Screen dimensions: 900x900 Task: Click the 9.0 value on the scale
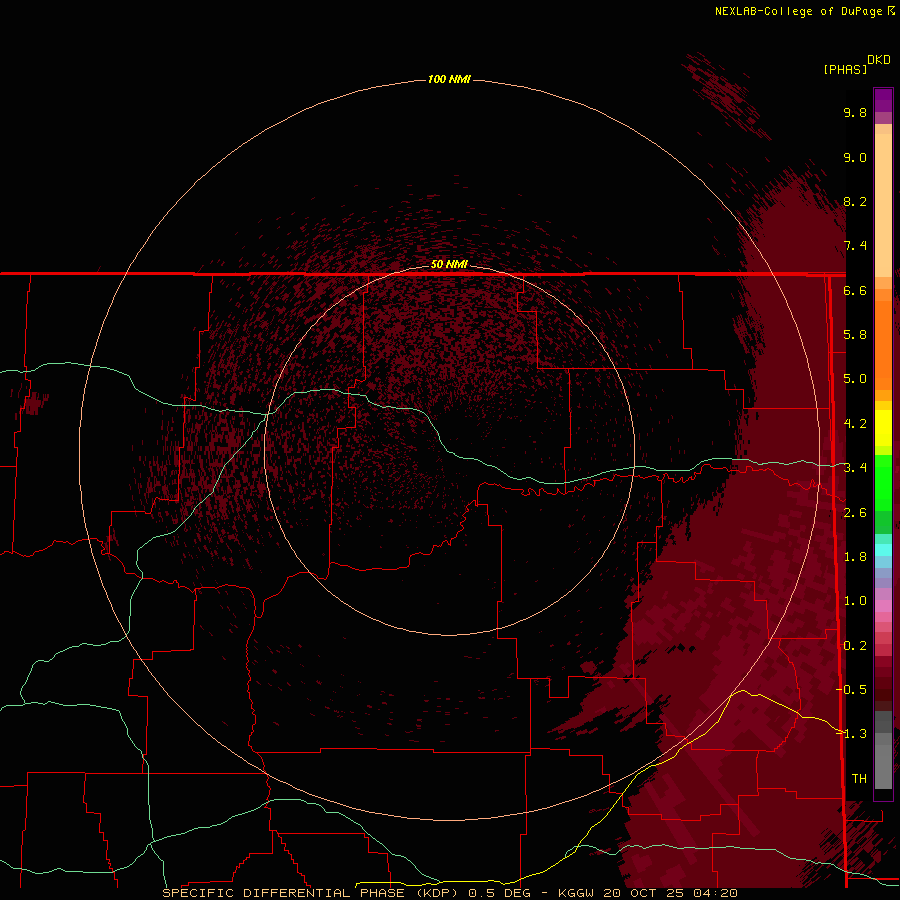pos(855,157)
